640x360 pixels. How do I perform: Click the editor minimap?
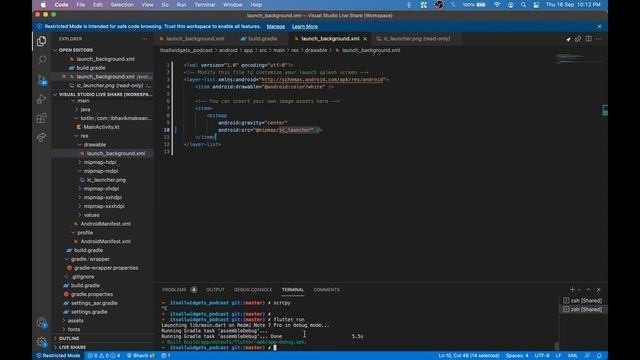pos(580,59)
